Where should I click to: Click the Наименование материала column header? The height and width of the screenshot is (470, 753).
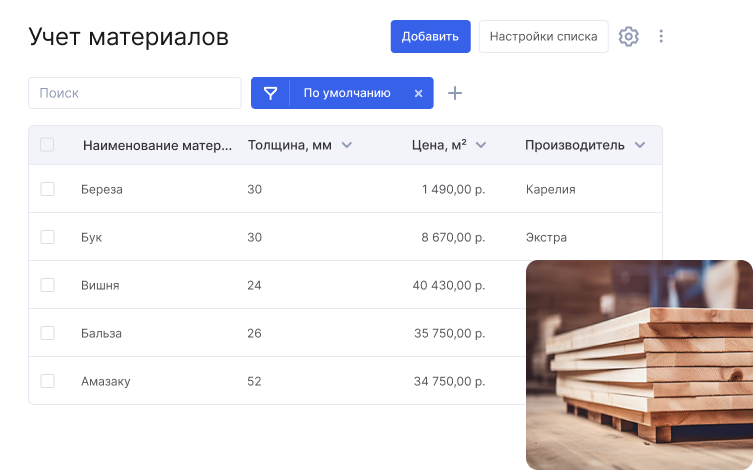157,145
